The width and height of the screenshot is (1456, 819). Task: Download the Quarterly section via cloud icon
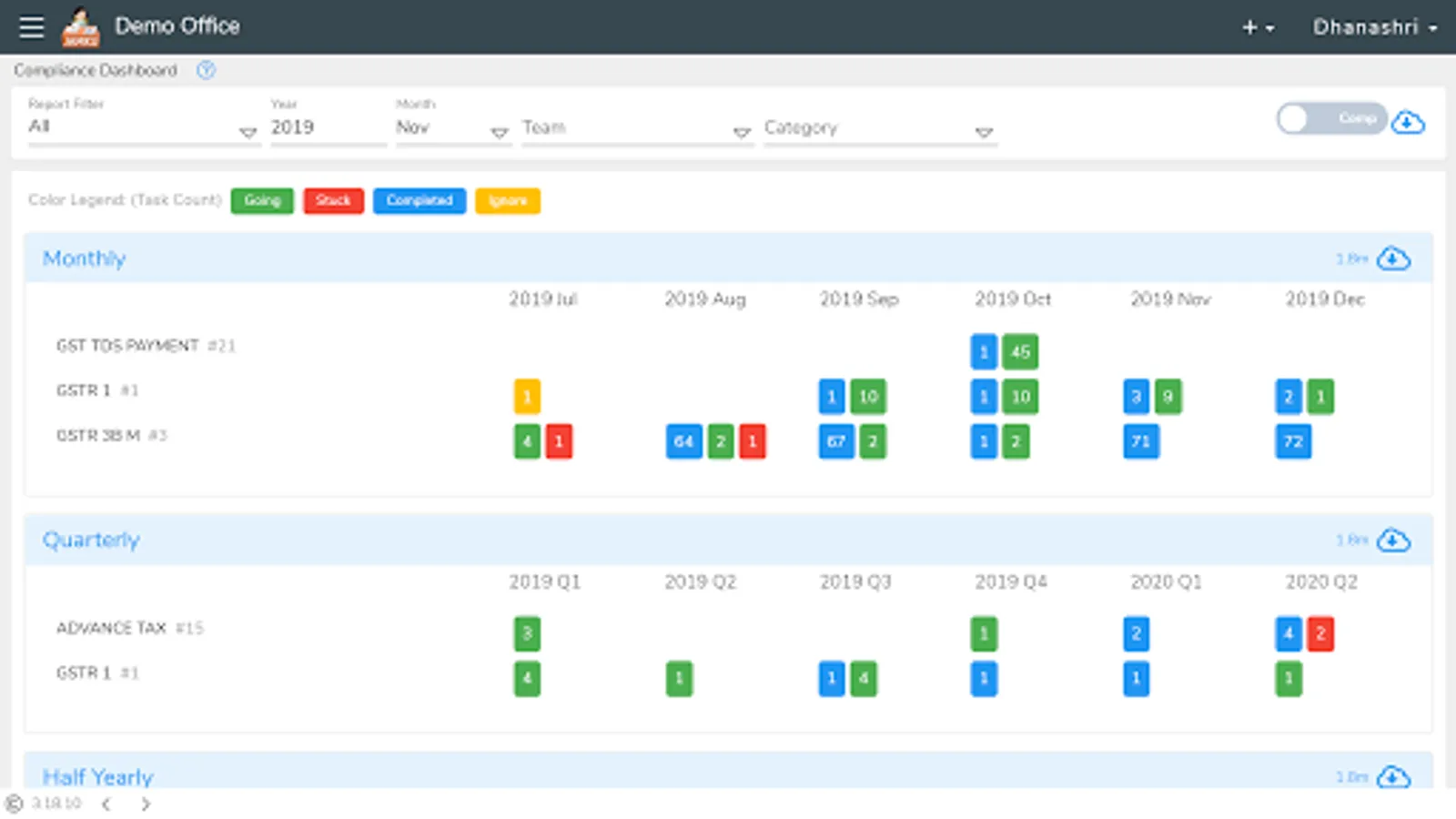(x=1393, y=541)
